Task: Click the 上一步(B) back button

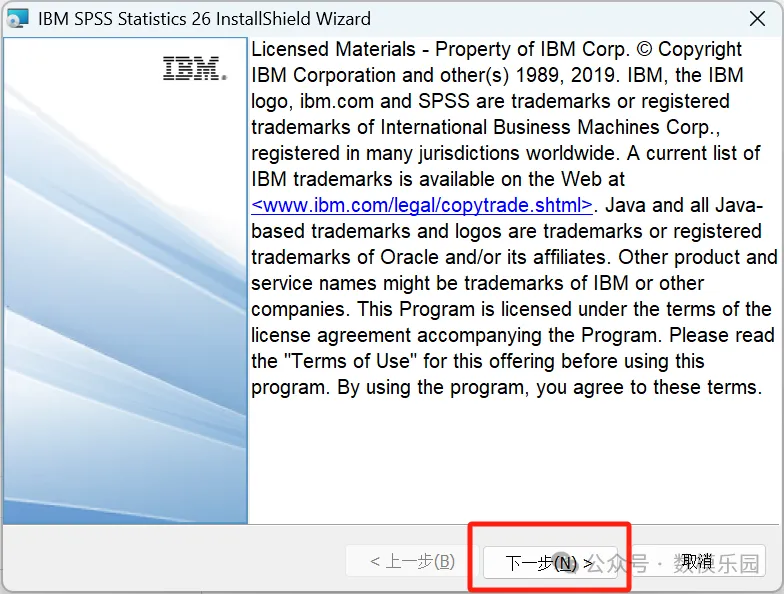Action: [x=412, y=562]
